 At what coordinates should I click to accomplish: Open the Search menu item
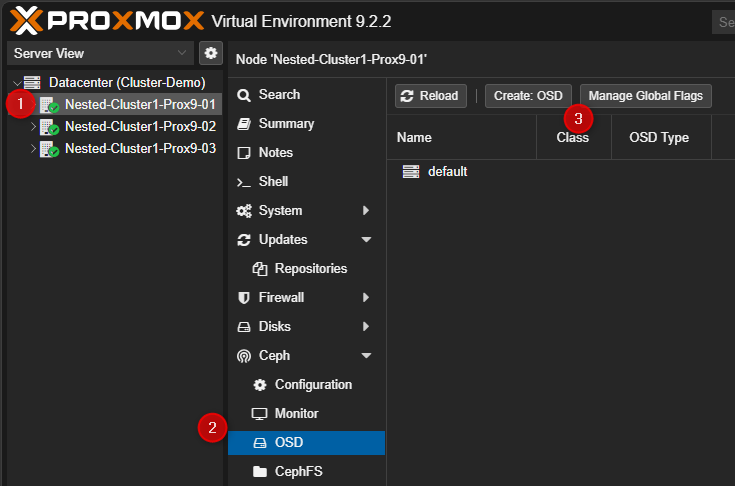[x=307, y=95]
